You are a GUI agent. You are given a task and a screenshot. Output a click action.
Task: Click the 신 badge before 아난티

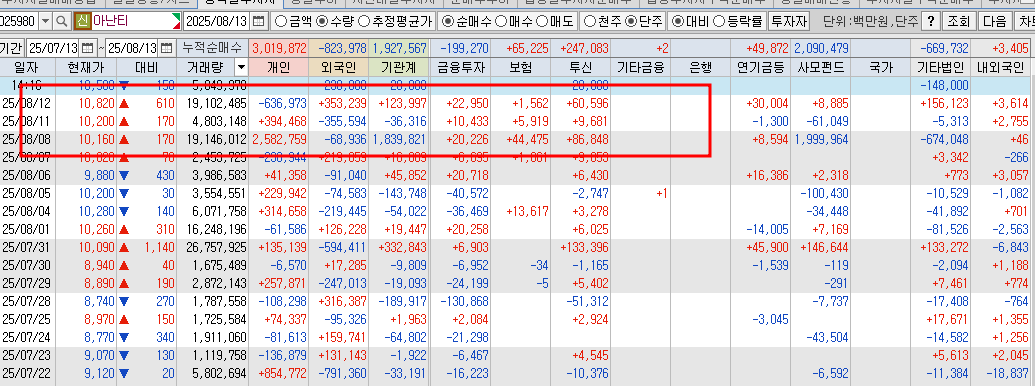(82, 21)
